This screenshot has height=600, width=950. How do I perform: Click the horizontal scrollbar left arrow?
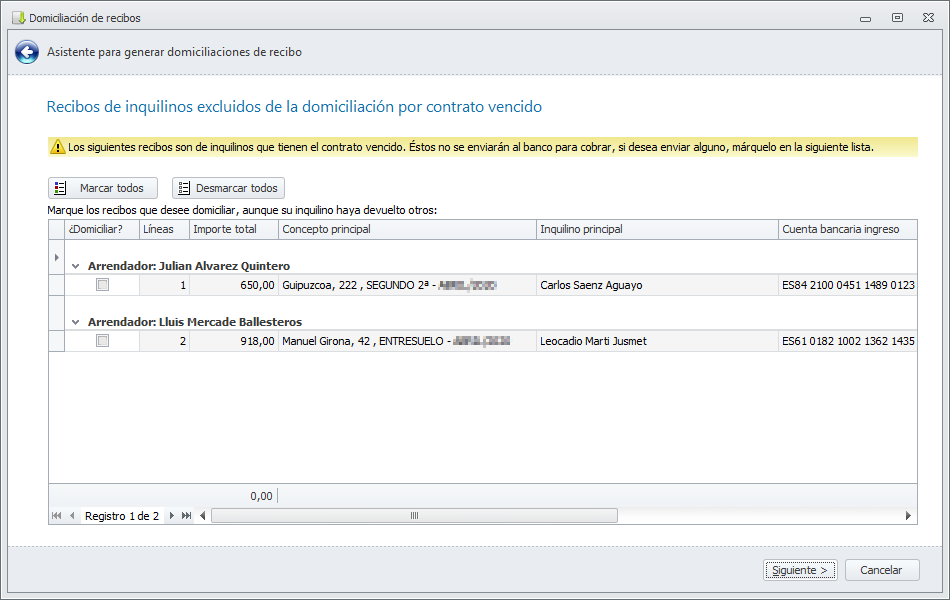[x=202, y=516]
